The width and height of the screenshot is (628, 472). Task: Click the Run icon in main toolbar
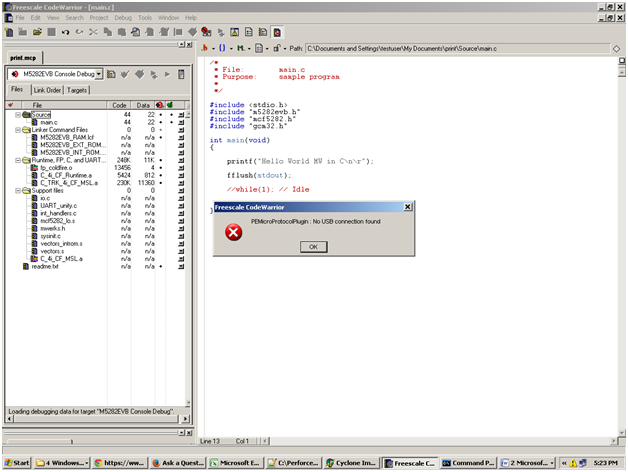(221, 32)
